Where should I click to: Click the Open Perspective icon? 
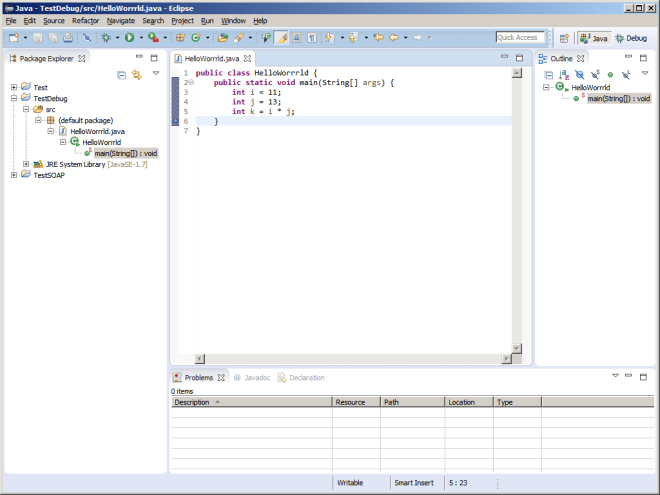pyautogui.click(x=564, y=38)
